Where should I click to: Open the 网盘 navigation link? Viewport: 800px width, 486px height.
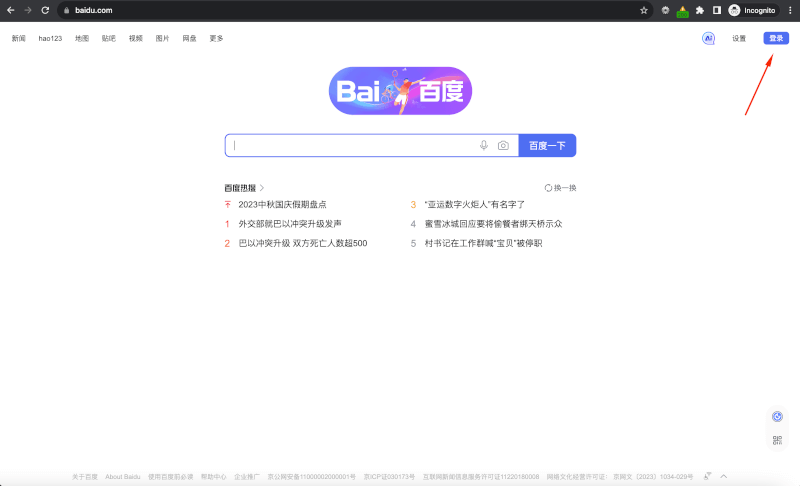[189, 38]
